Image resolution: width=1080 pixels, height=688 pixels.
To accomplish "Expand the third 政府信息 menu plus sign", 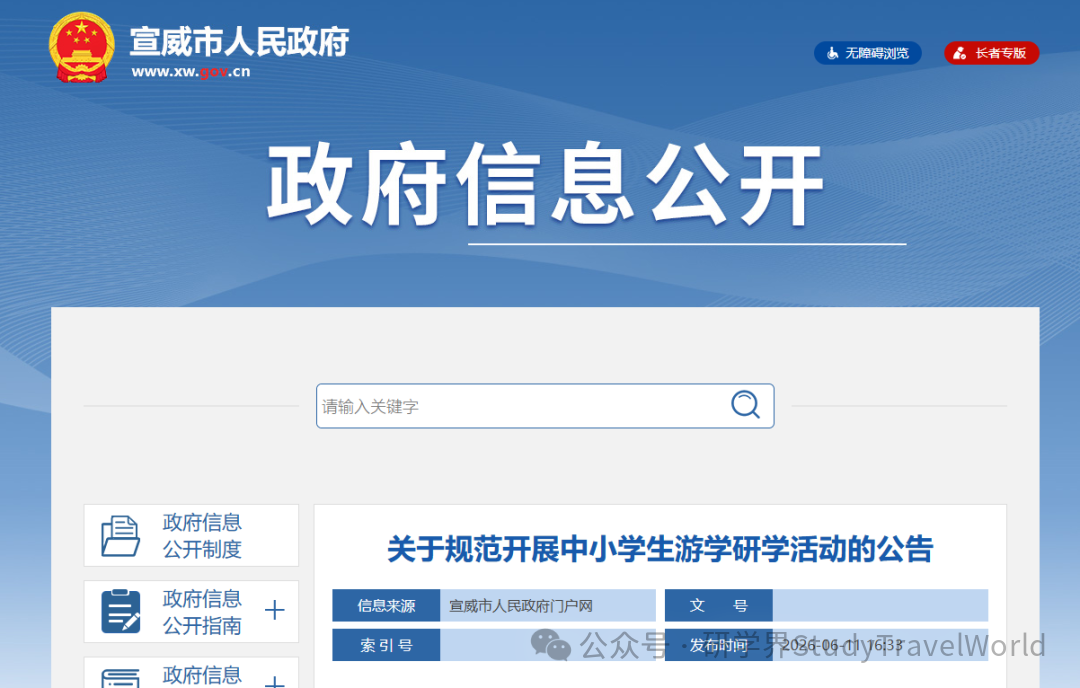I will pos(274,682).
